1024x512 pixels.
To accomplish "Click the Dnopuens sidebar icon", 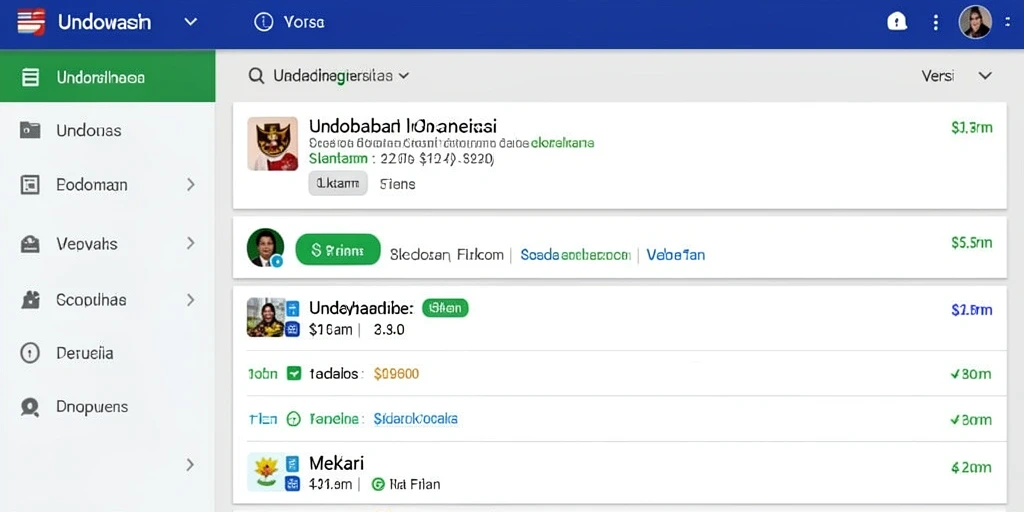I will (30, 407).
